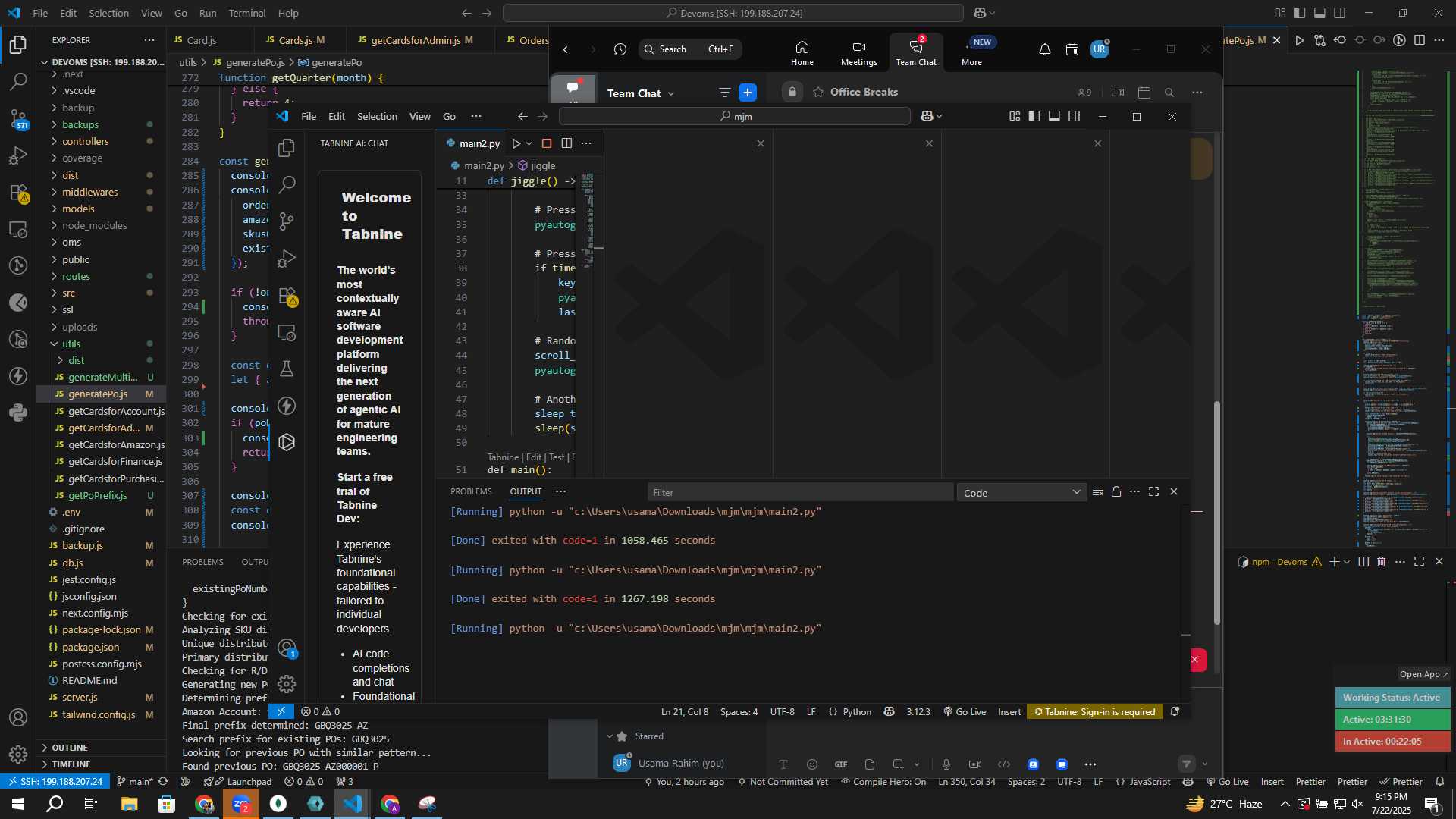Toggle primary sidebar in main VS Code title bar

[1300, 13]
